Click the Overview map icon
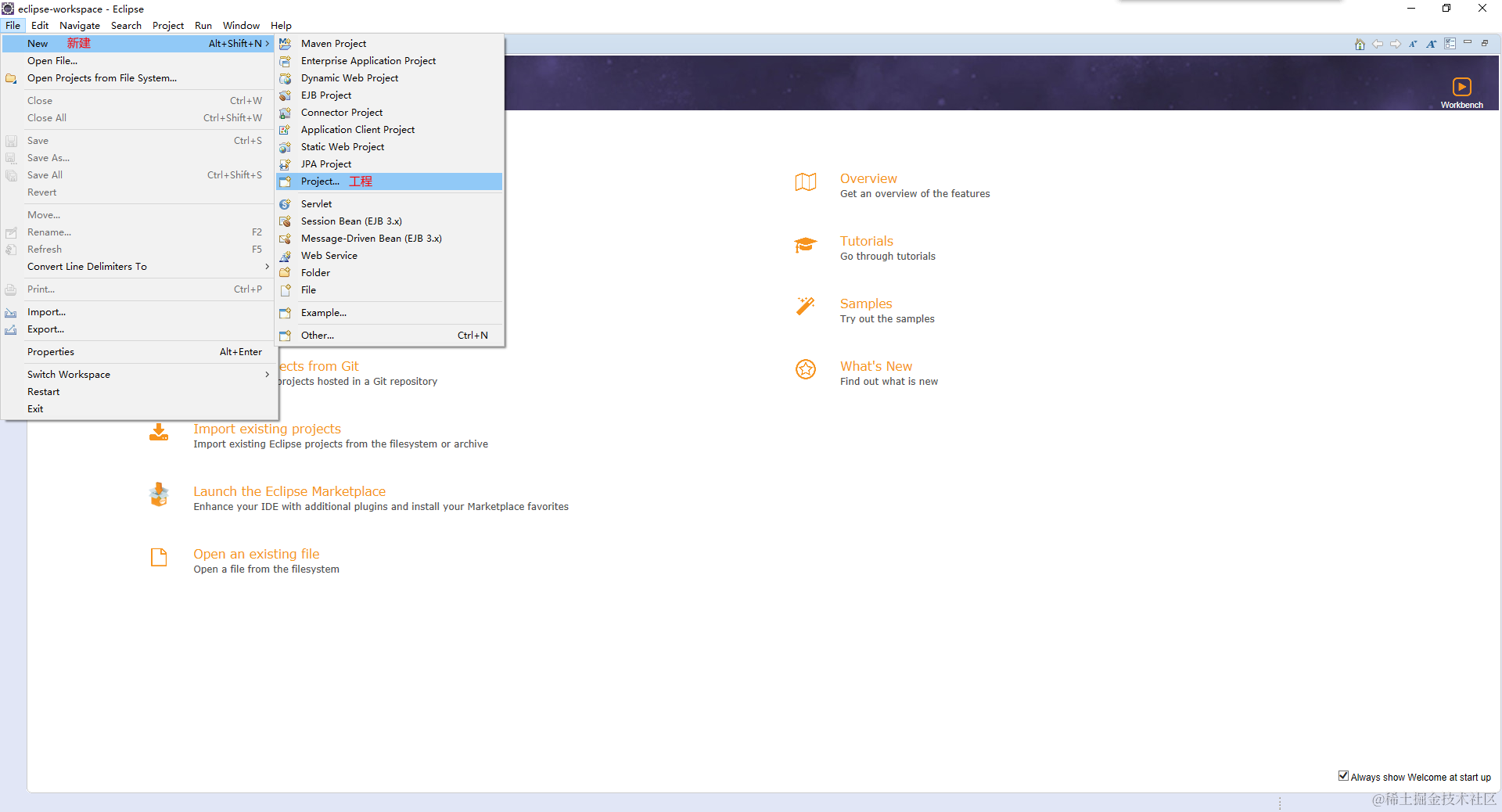This screenshot has height=812, width=1502. (x=806, y=182)
